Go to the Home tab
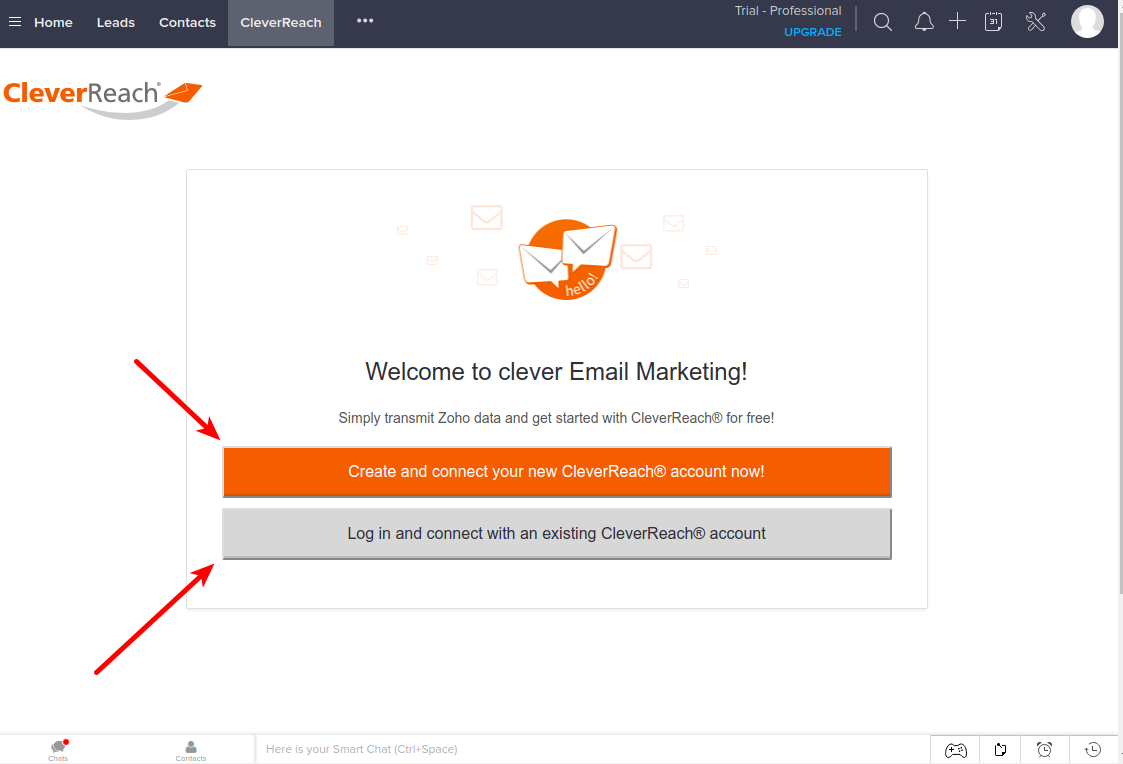The height and width of the screenshot is (764, 1123). click(53, 22)
